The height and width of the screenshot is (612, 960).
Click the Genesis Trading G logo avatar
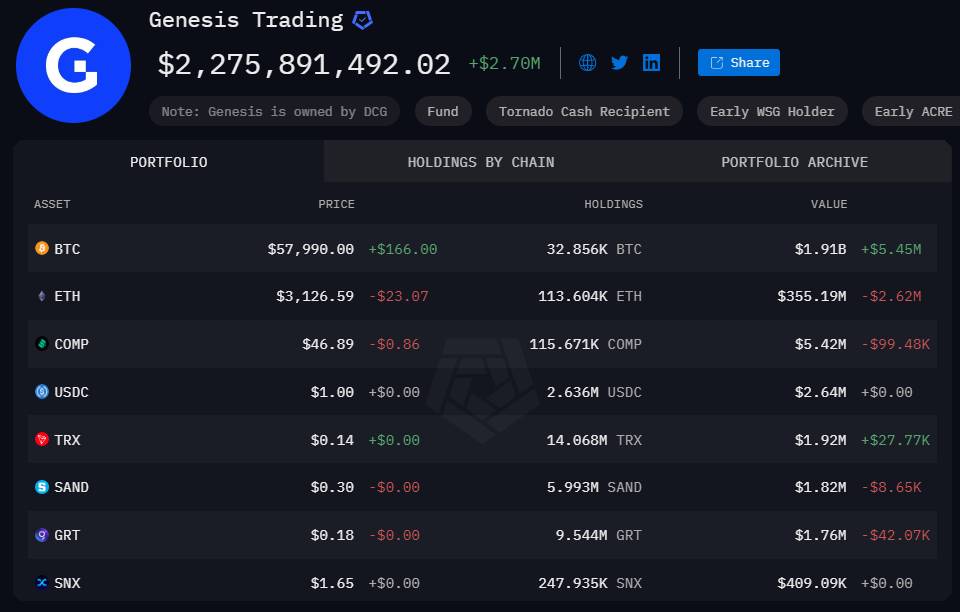(73, 65)
